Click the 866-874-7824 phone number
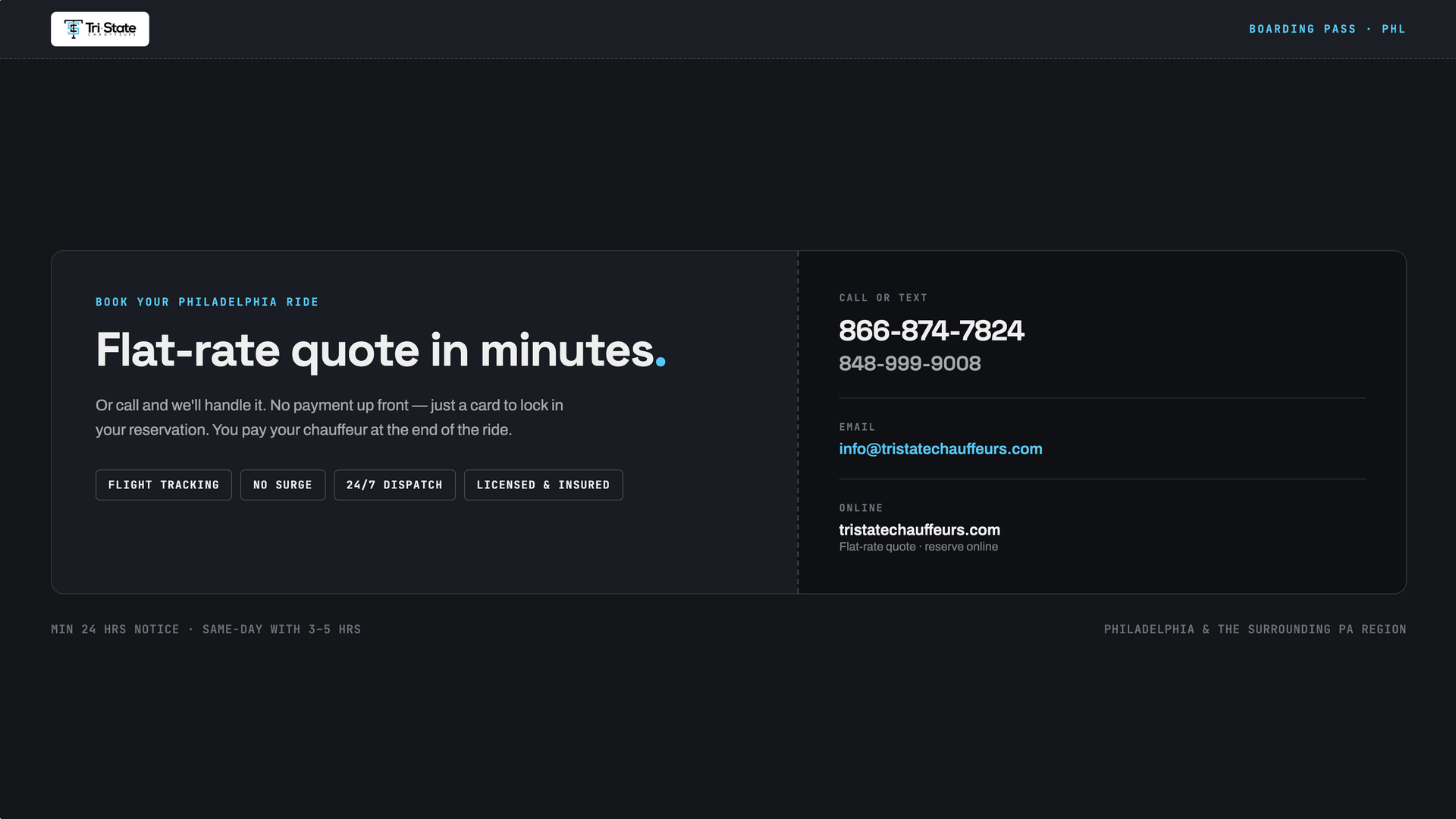This screenshot has width=1456, height=819. coord(931,331)
